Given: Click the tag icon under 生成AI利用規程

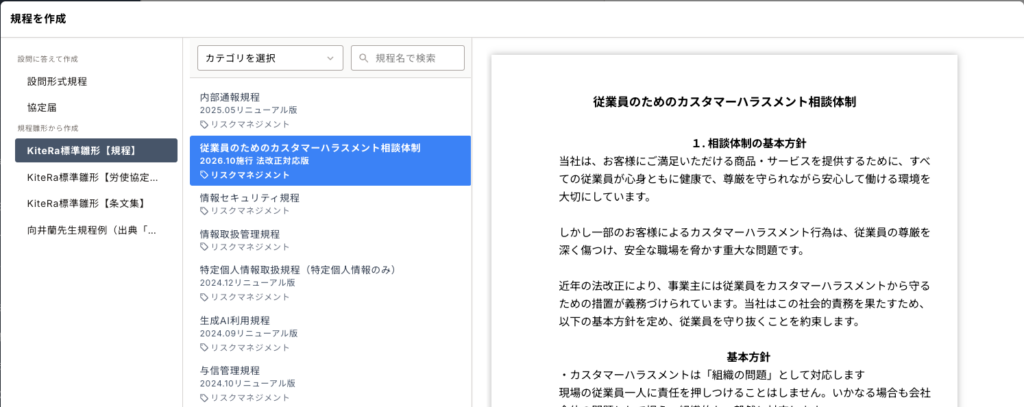Looking at the screenshot, I should 205,347.
